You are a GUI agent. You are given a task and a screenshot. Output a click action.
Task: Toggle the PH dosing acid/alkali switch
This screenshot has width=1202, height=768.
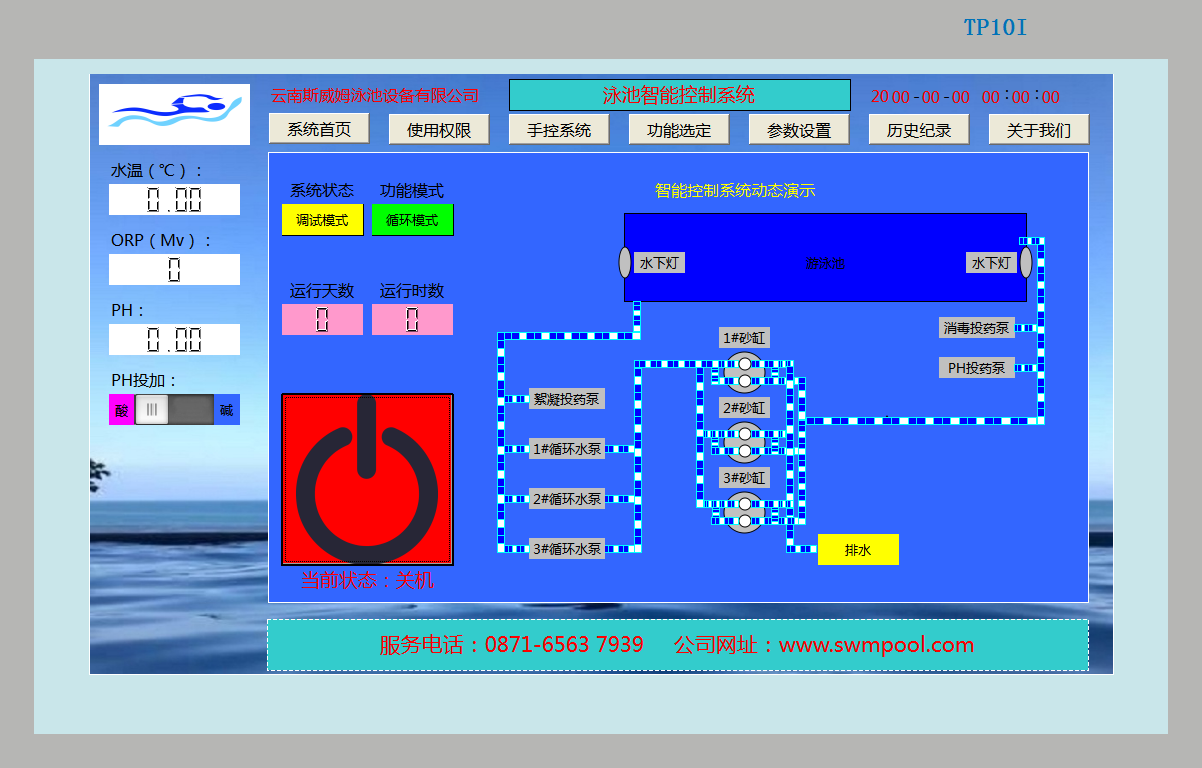click(x=174, y=409)
